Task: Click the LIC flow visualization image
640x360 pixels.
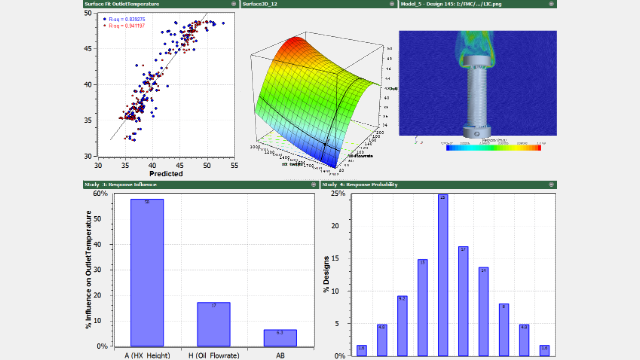Action: coord(478,83)
